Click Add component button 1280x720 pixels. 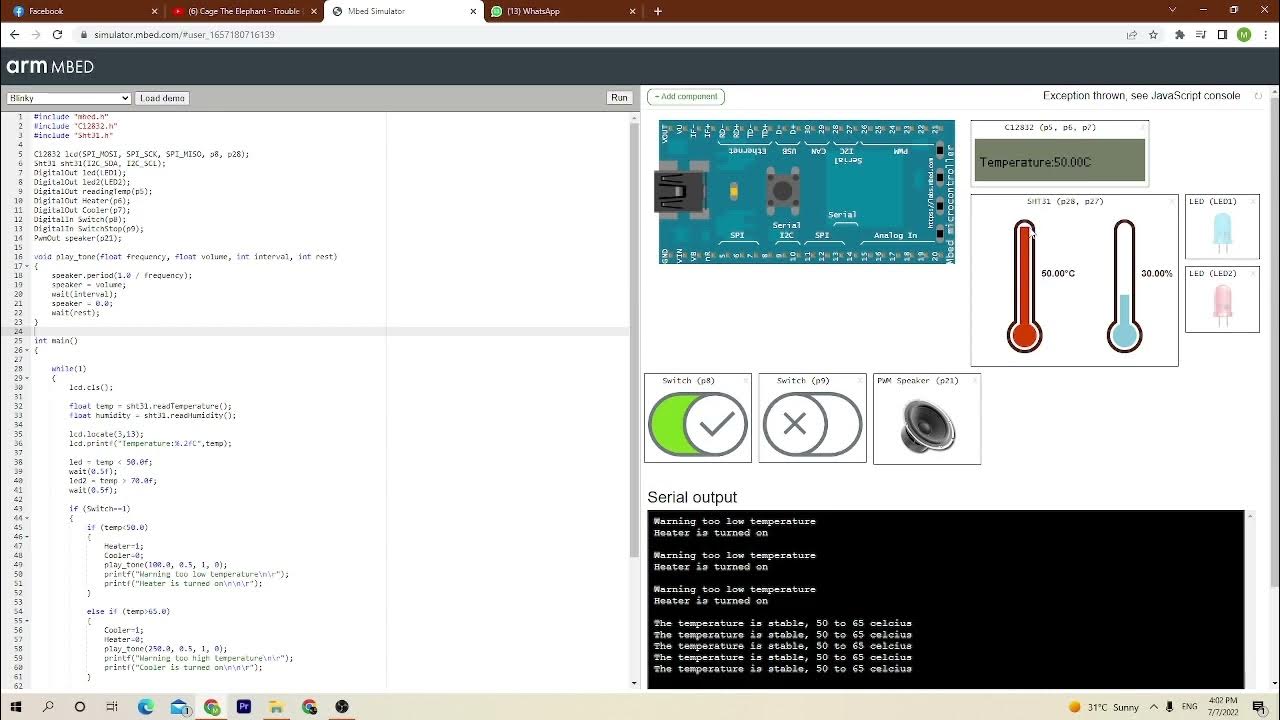[x=686, y=97]
